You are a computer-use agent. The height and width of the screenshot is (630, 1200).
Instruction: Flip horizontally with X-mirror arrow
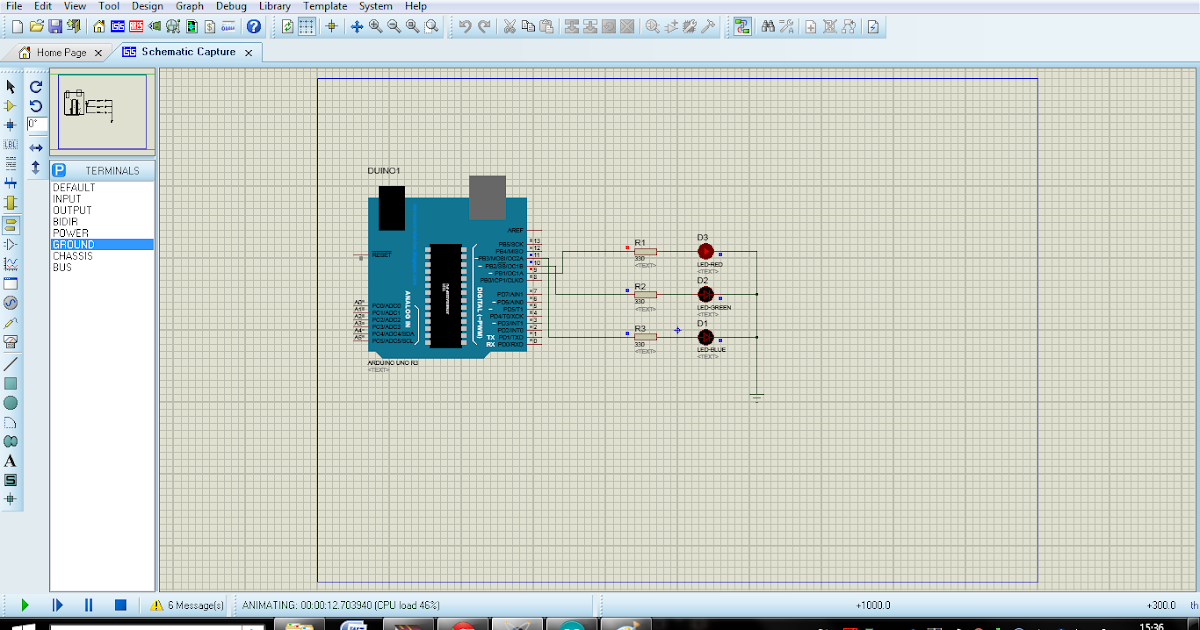click(x=36, y=148)
